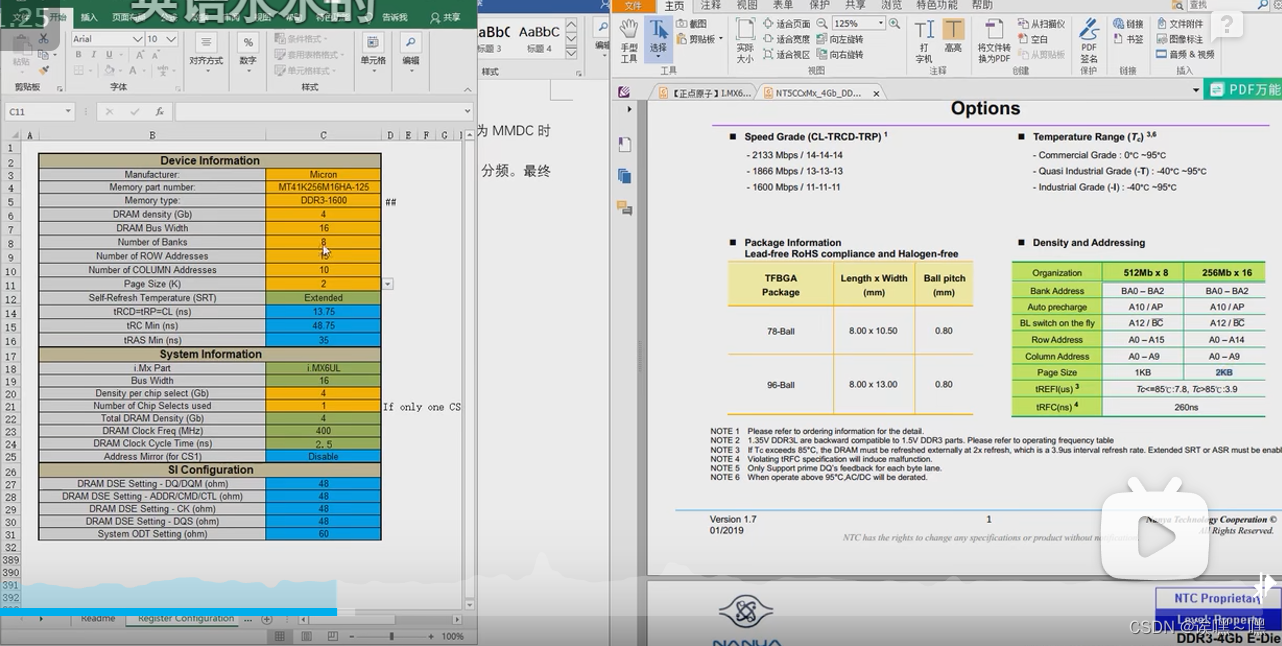Select the Hand tool in PDF reader

628,40
